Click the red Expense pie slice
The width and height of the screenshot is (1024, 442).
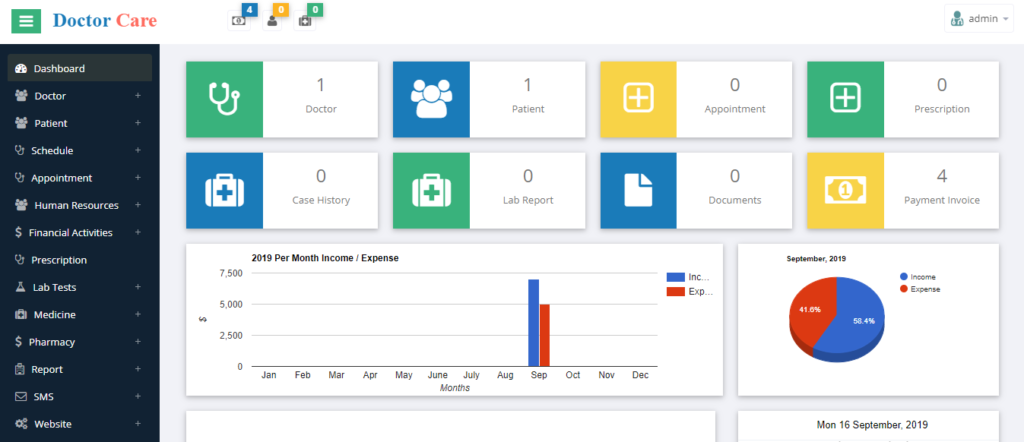coord(811,310)
